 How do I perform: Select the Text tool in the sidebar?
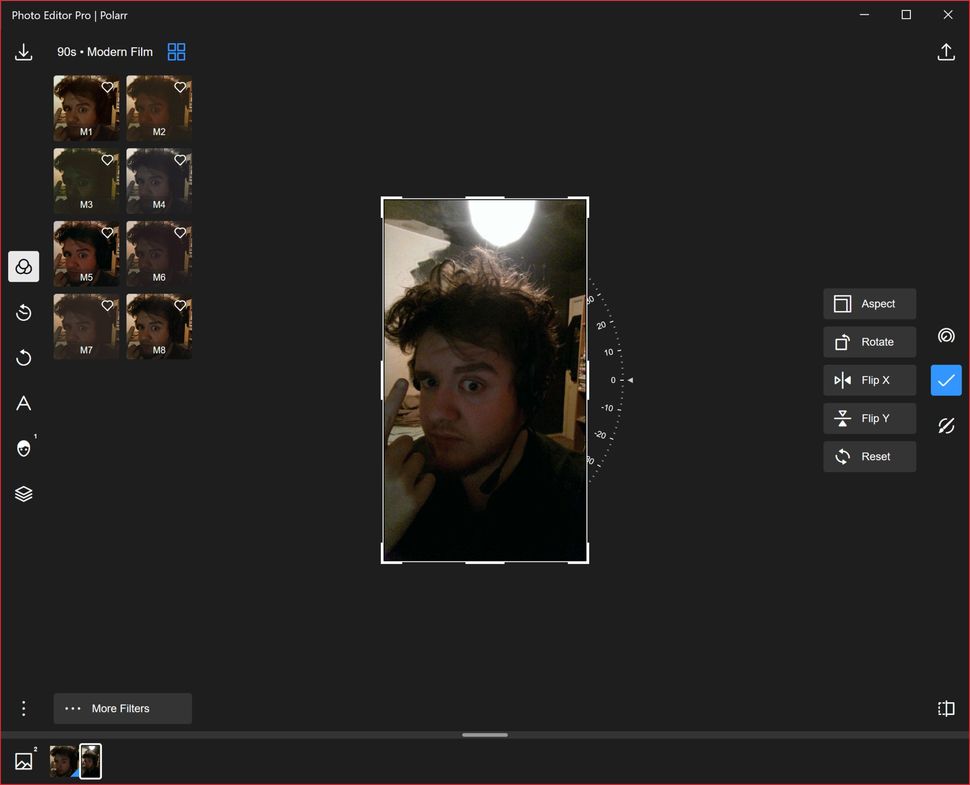click(x=23, y=403)
